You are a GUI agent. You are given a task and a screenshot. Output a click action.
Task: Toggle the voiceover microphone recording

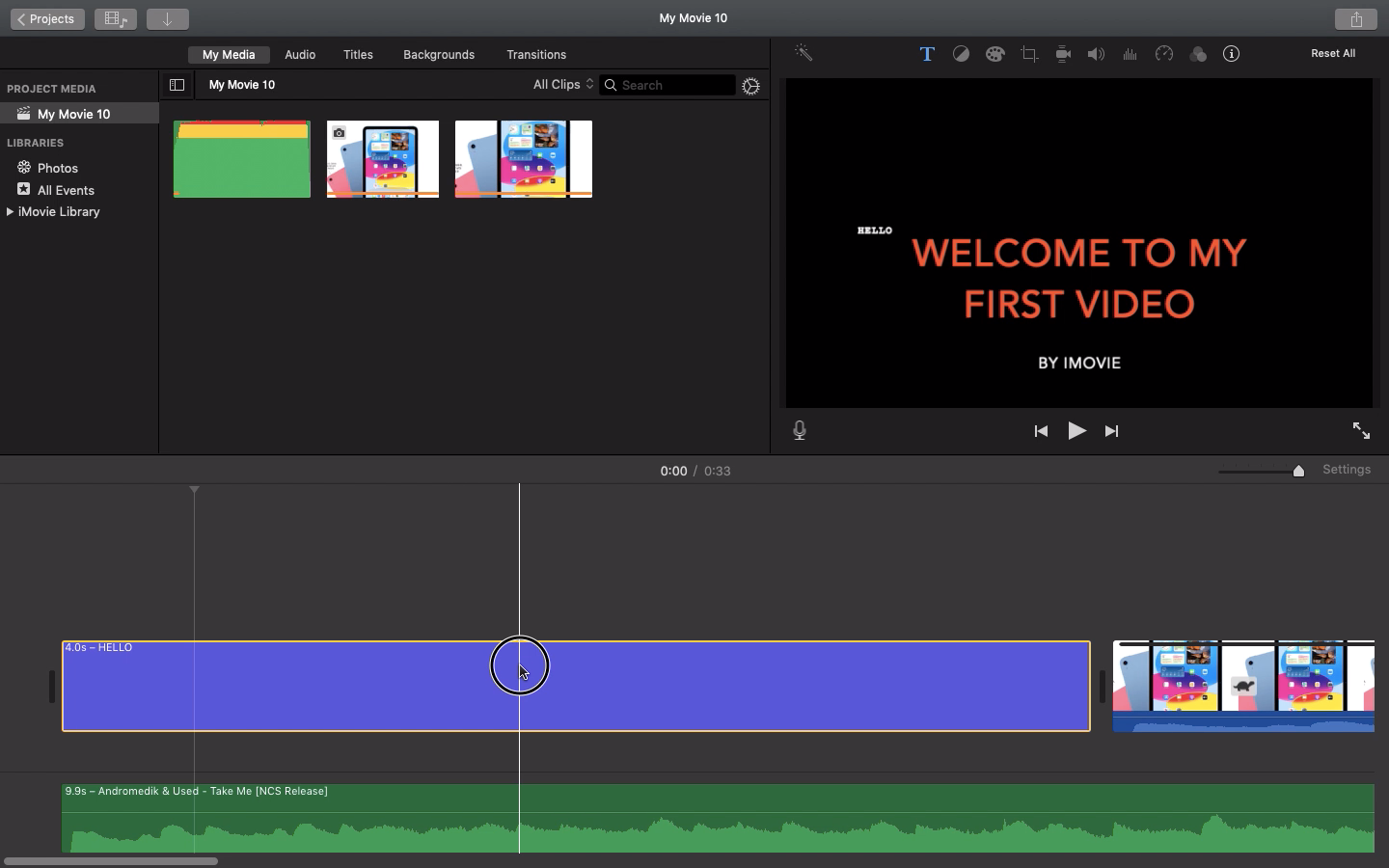pos(800,431)
